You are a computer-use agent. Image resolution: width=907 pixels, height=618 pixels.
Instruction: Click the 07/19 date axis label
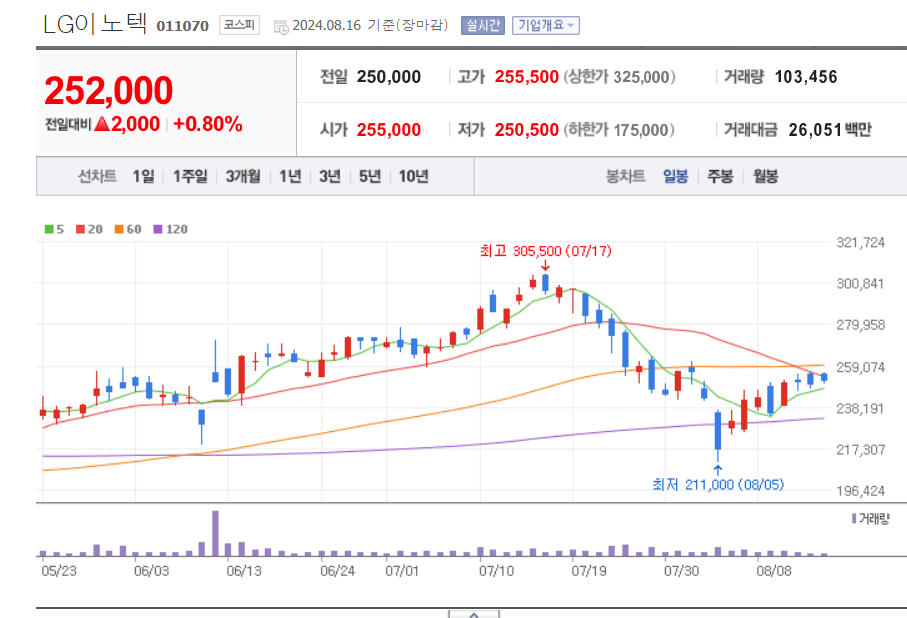pyautogui.click(x=589, y=571)
